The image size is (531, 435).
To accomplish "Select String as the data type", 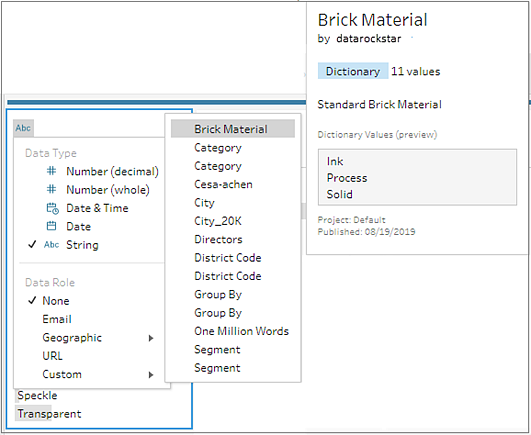I will [82, 245].
